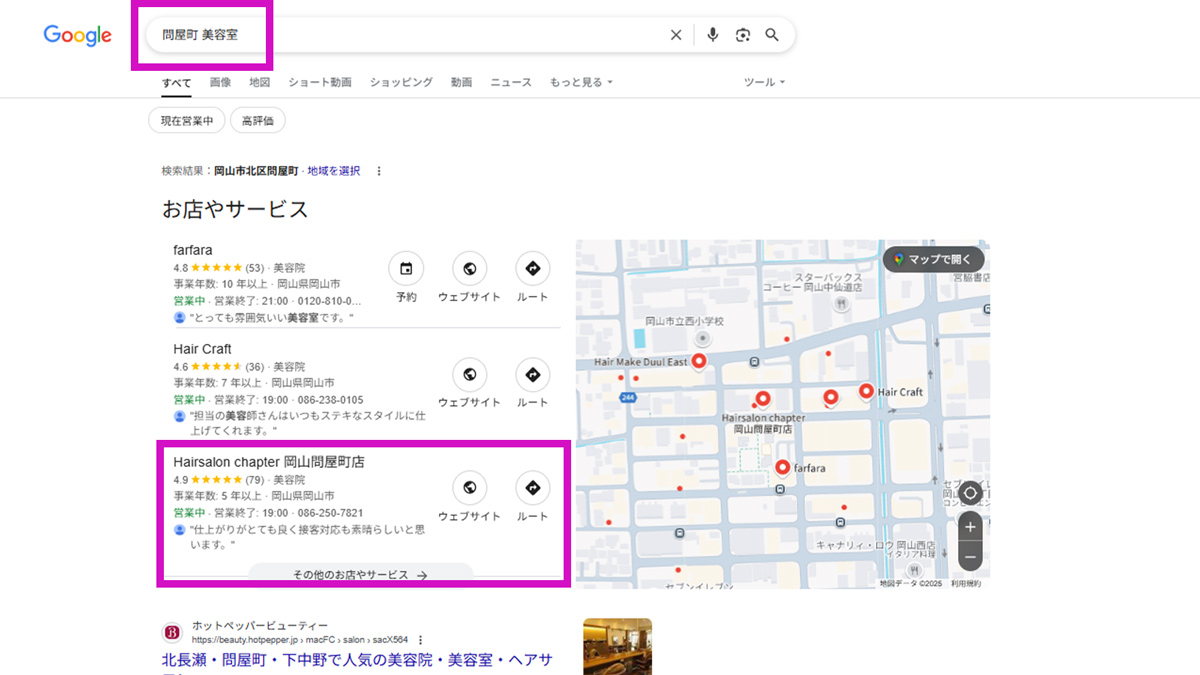This screenshot has width=1200, height=675.
Task: Expand もっと見る dropdown
Action: pyautogui.click(x=581, y=82)
